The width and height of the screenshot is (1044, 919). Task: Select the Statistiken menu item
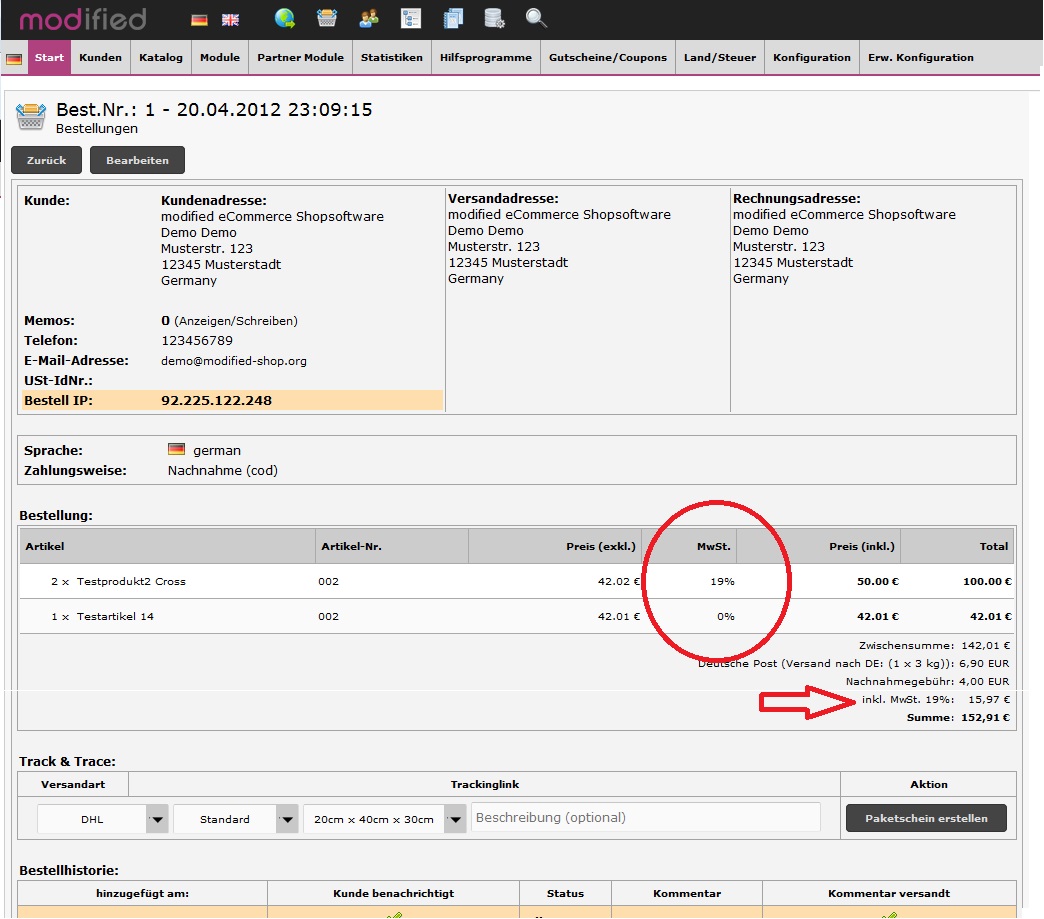(x=392, y=58)
